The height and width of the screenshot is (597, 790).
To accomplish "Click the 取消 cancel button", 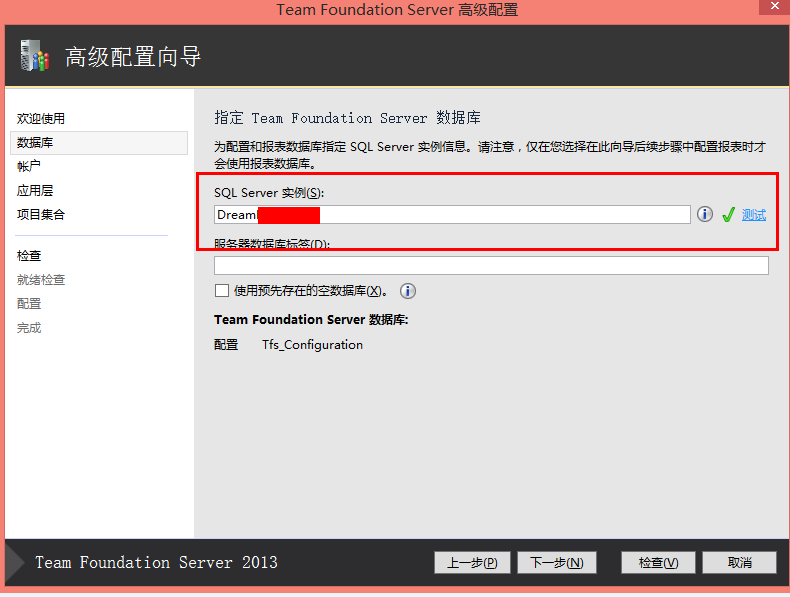I will click(x=739, y=562).
